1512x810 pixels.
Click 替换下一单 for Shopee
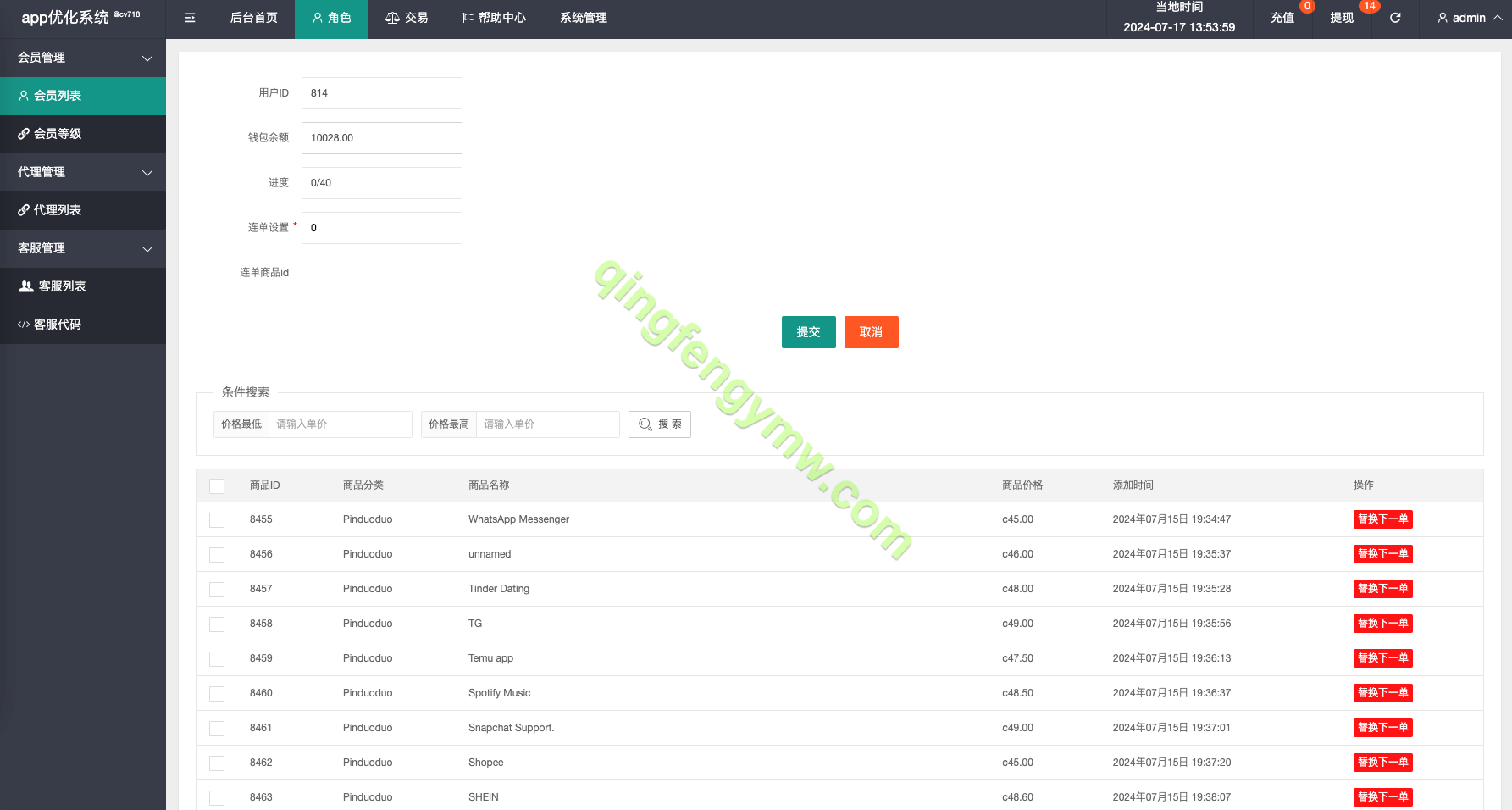pos(1382,763)
